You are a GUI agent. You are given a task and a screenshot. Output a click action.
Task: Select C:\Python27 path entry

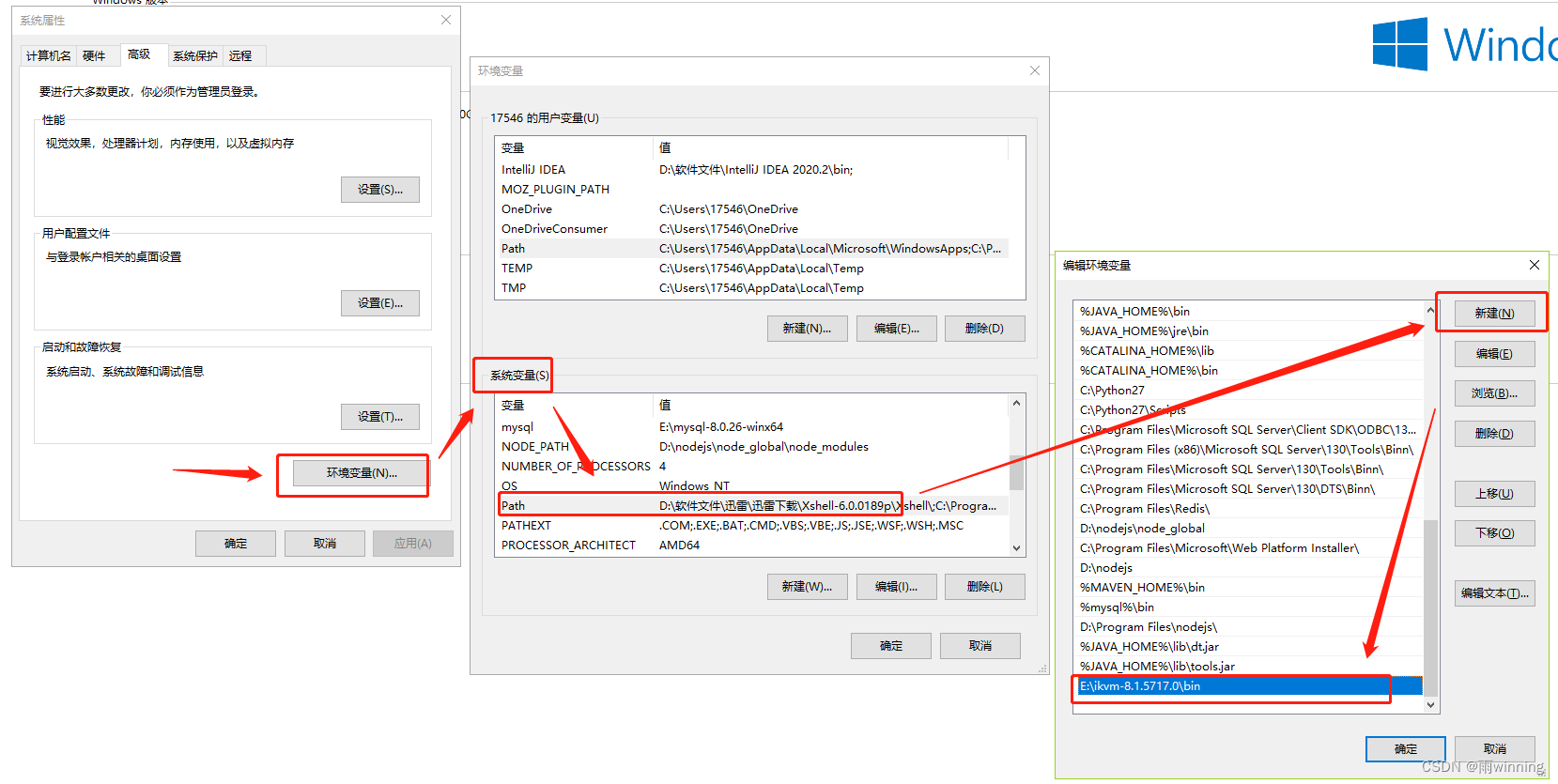(x=1248, y=391)
